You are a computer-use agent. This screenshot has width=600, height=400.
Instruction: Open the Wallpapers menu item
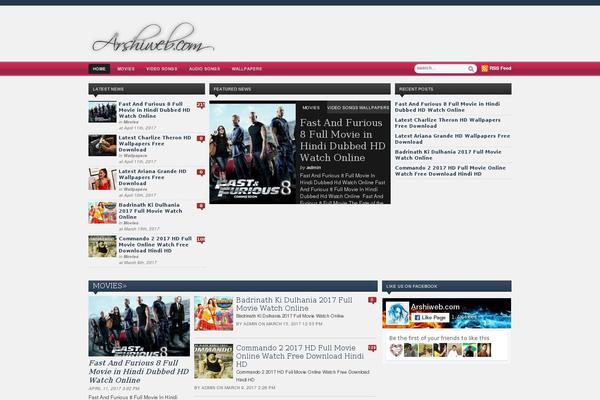click(247, 69)
